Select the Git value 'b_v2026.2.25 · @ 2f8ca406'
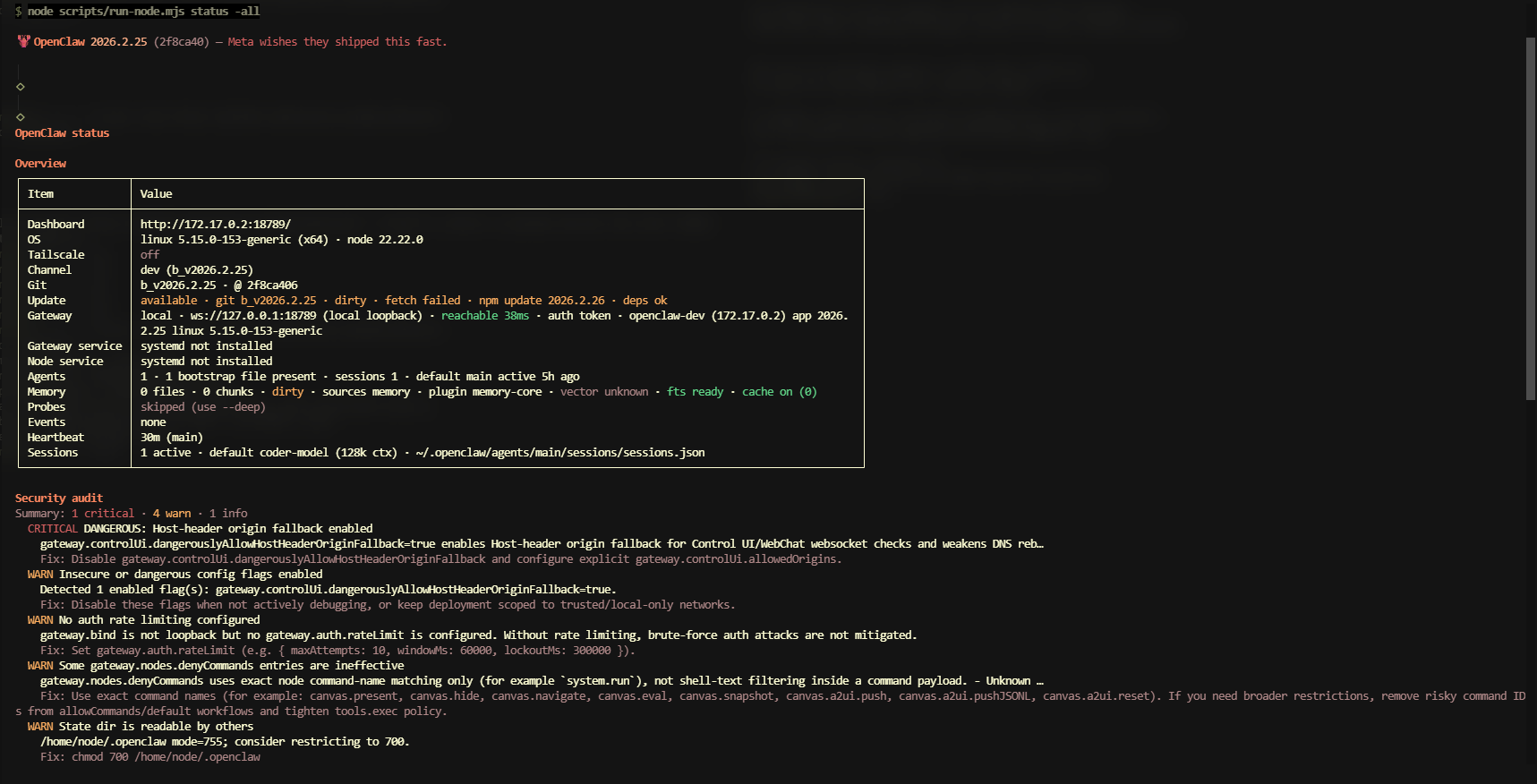Image resolution: width=1537 pixels, height=784 pixels. point(219,285)
